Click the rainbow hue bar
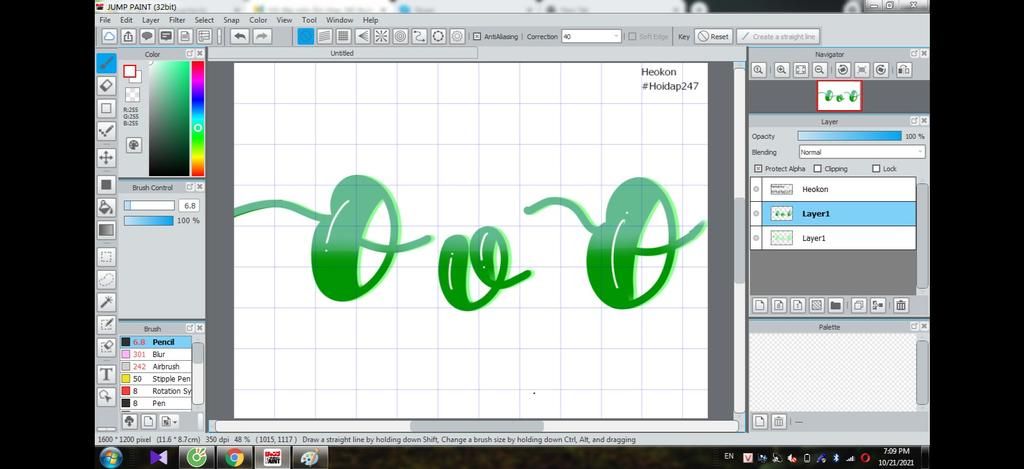Image resolution: width=1024 pixels, height=469 pixels. (198, 119)
